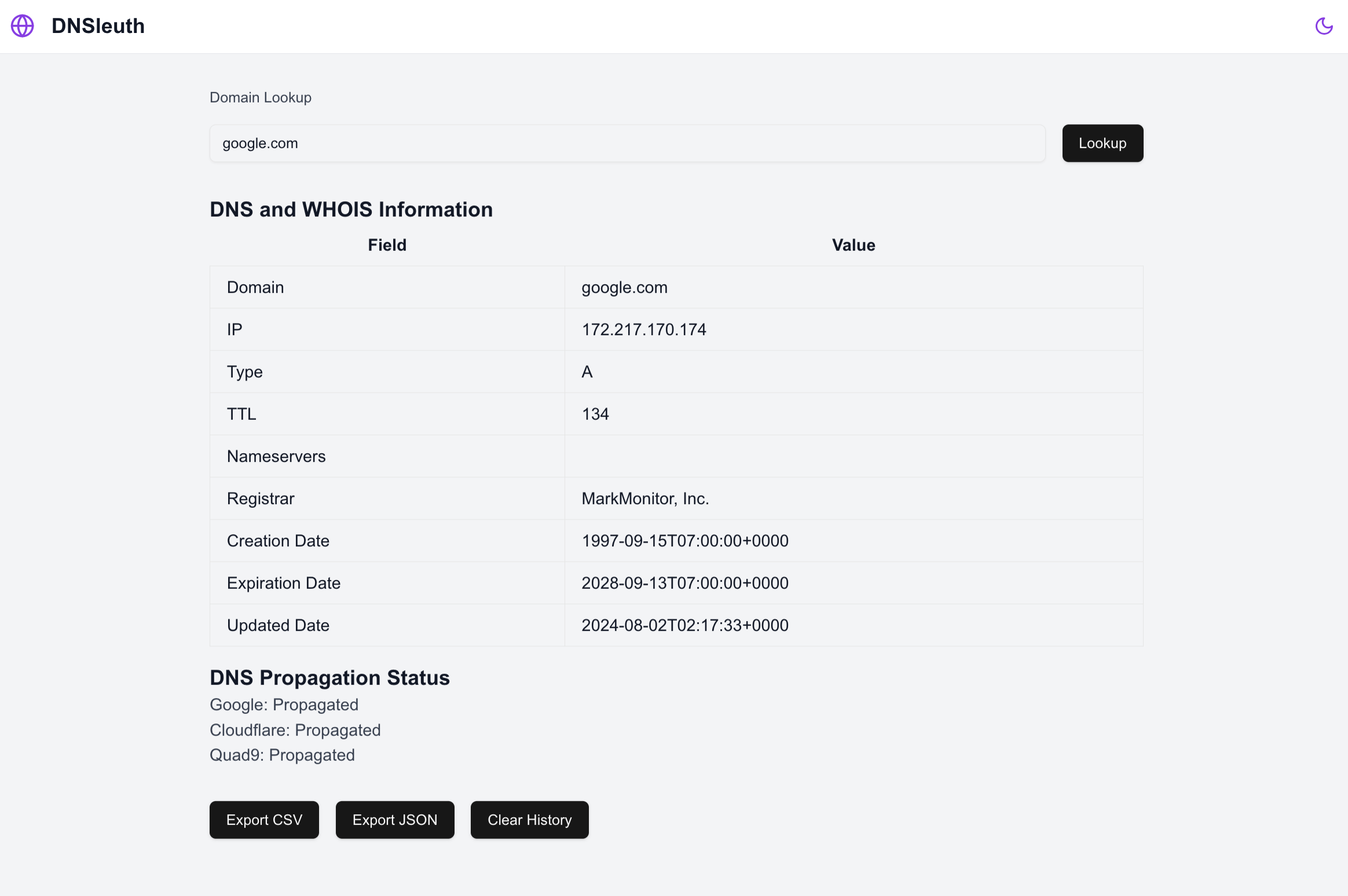1348x896 pixels.
Task: Click the Google: Propagated status line
Action: (284, 704)
